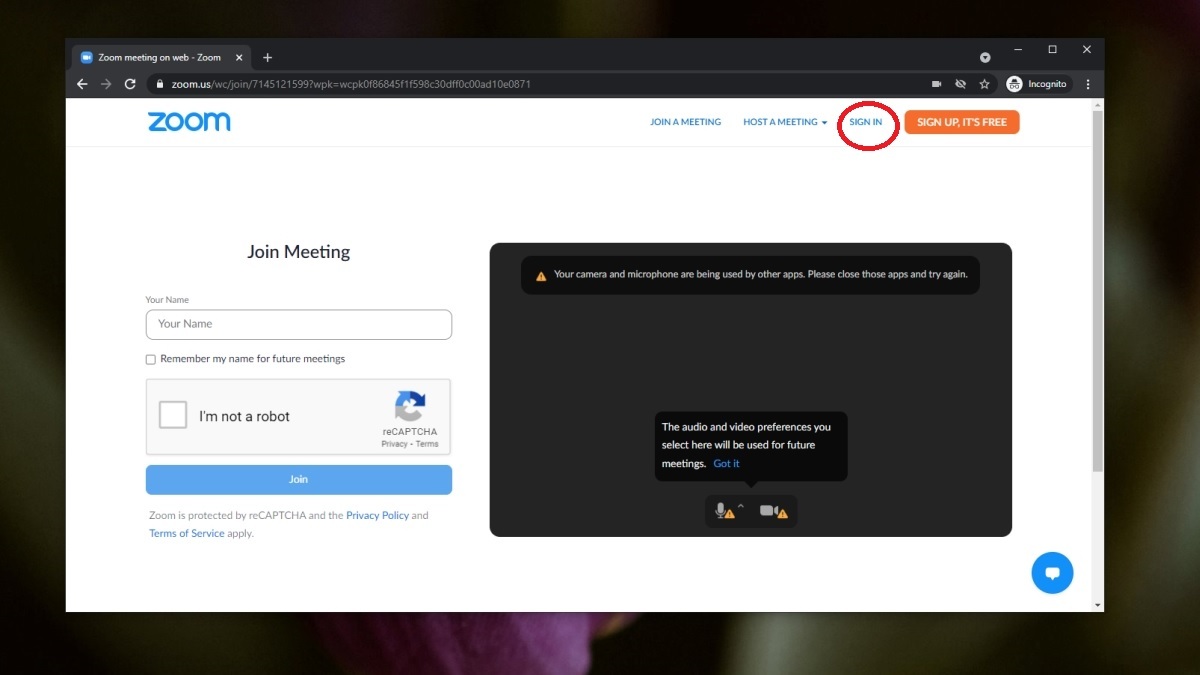Minimize the Chrome window
This screenshot has width=1200, height=675.
click(1017, 49)
